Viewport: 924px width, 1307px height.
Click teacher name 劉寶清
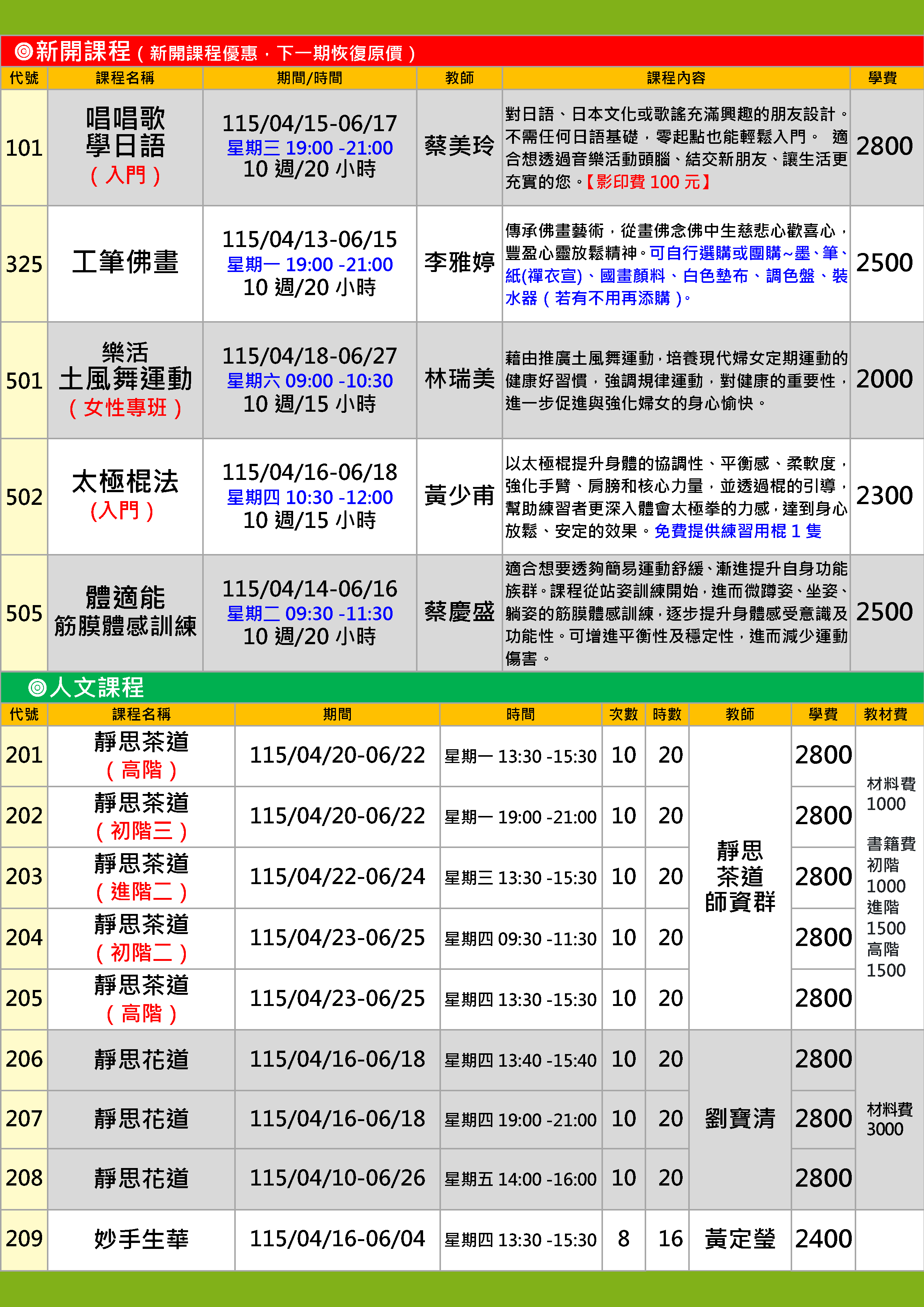(x=740, y=1118)
